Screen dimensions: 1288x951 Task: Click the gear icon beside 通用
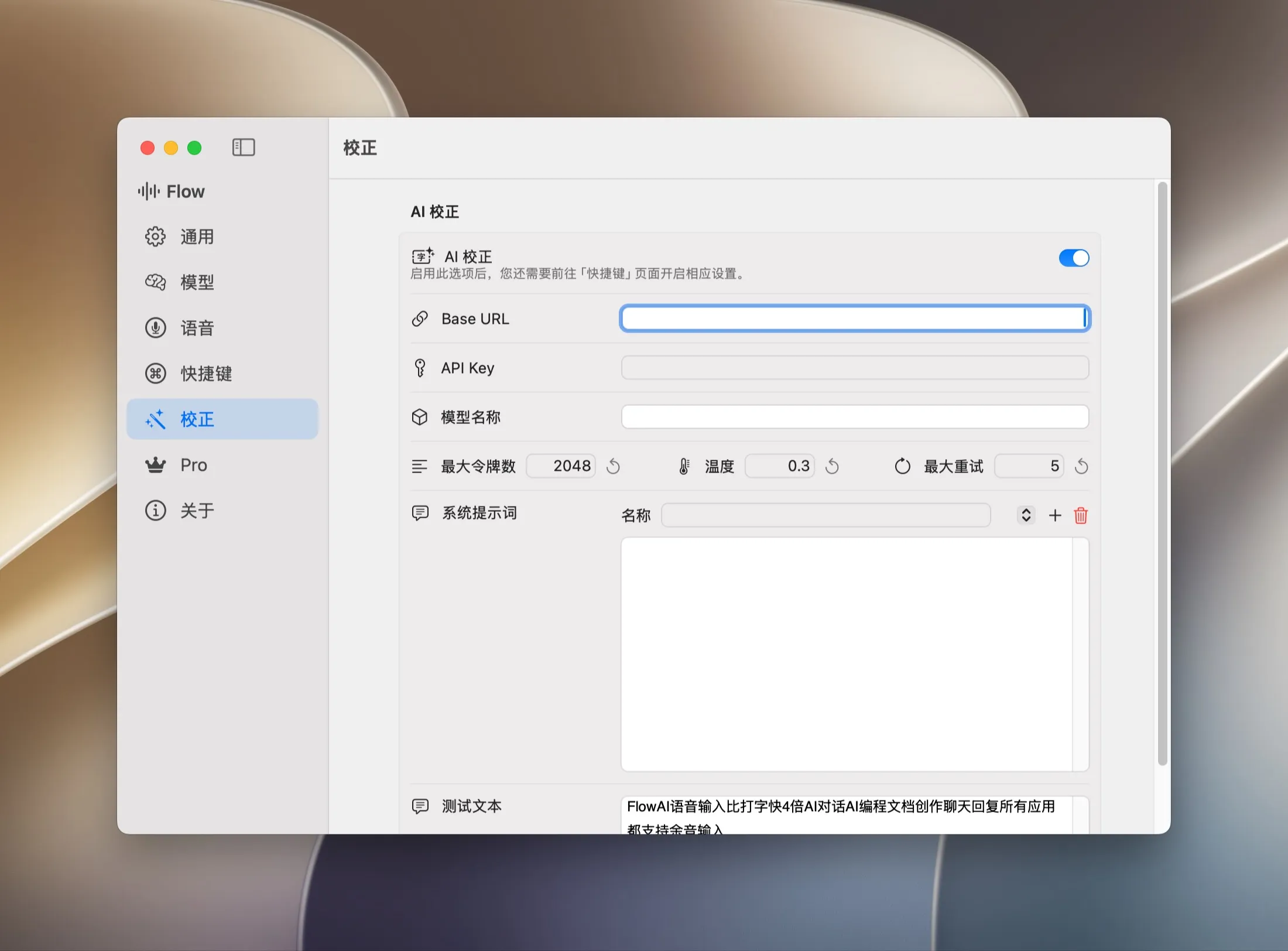tap(155, 237)
